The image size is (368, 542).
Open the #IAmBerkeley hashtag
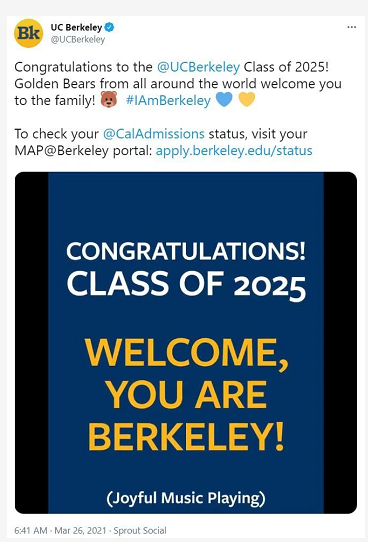(x=168, y=101)
